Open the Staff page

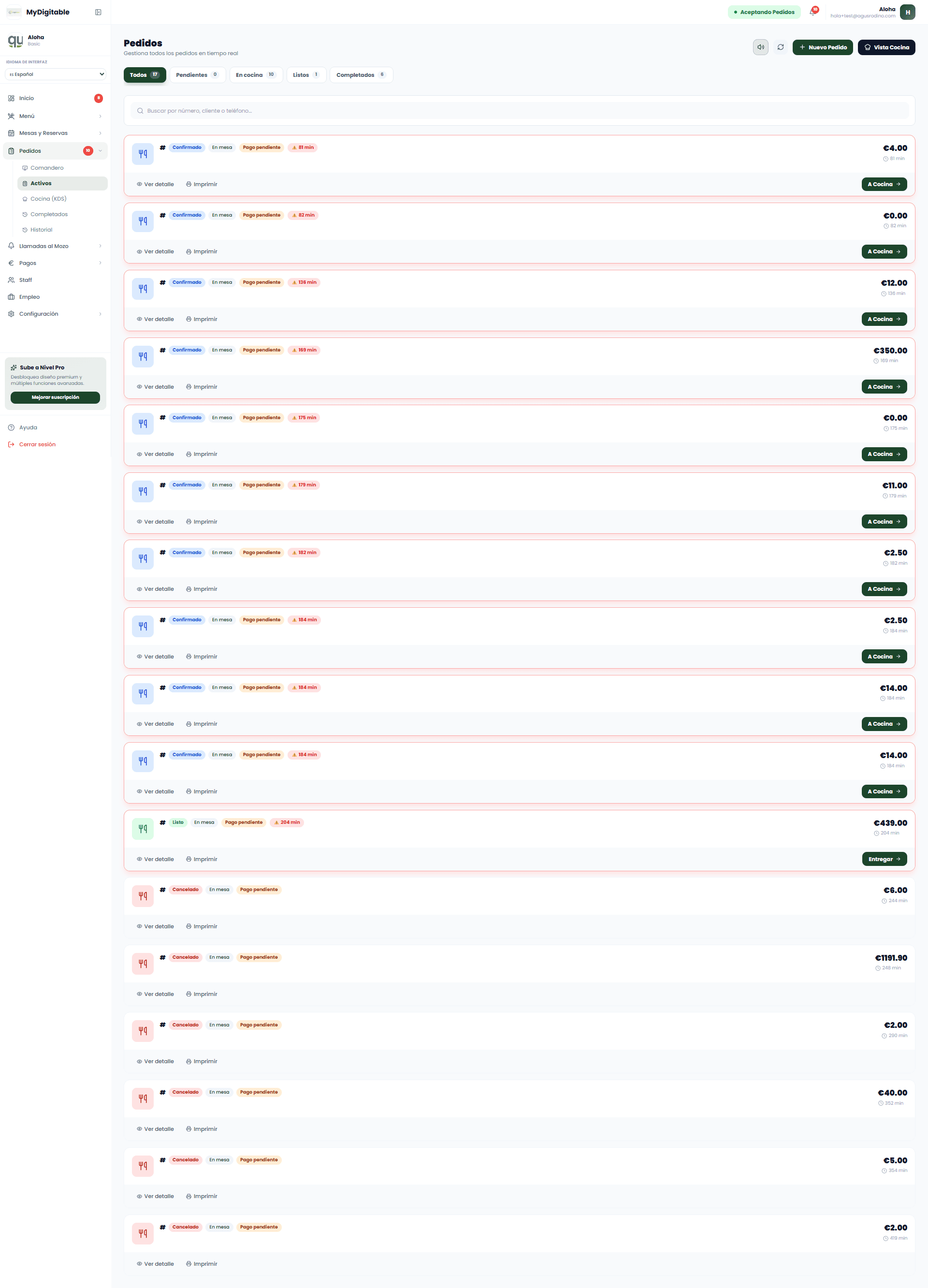(55, 280)
